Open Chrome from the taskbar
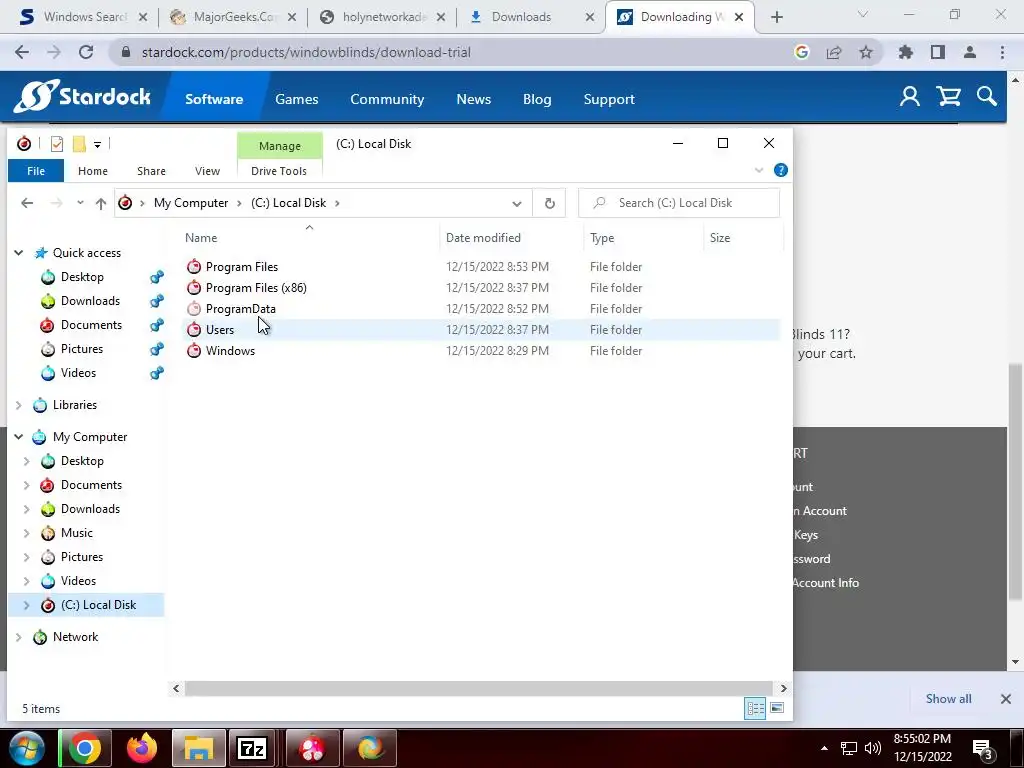Image resolution: width=1024 pixels, height=768 pixels. pos(85,748)
